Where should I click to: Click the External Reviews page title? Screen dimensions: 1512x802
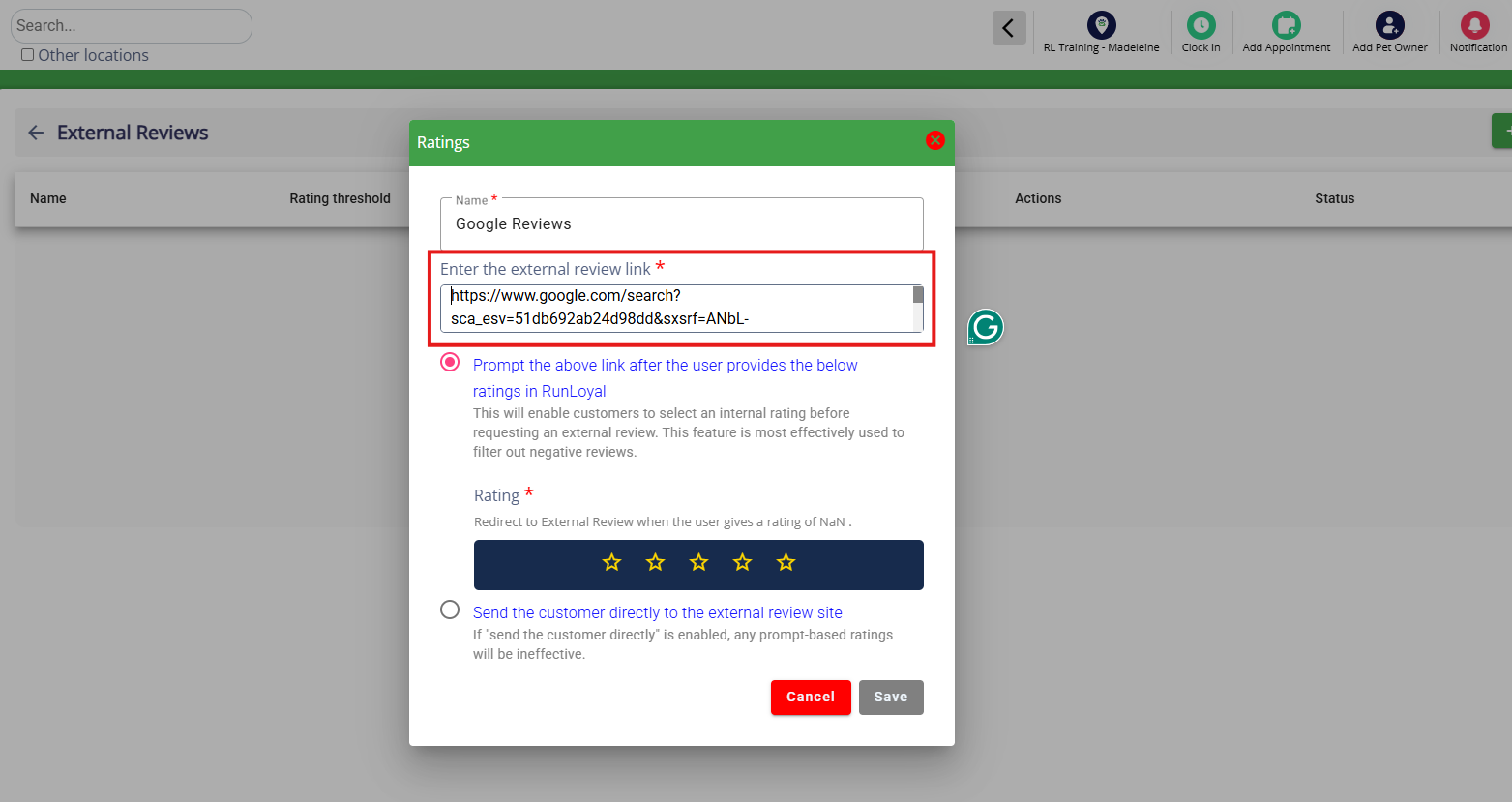133,133
